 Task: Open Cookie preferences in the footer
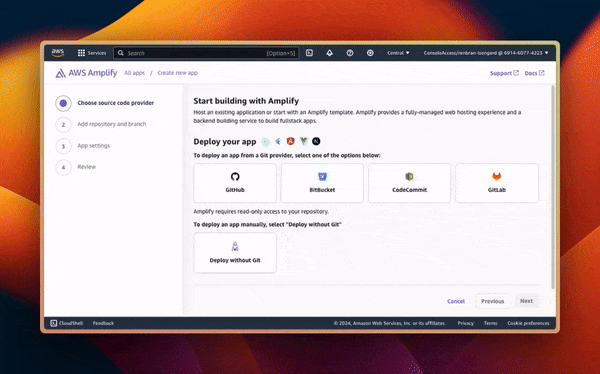(x=528, y=323)
